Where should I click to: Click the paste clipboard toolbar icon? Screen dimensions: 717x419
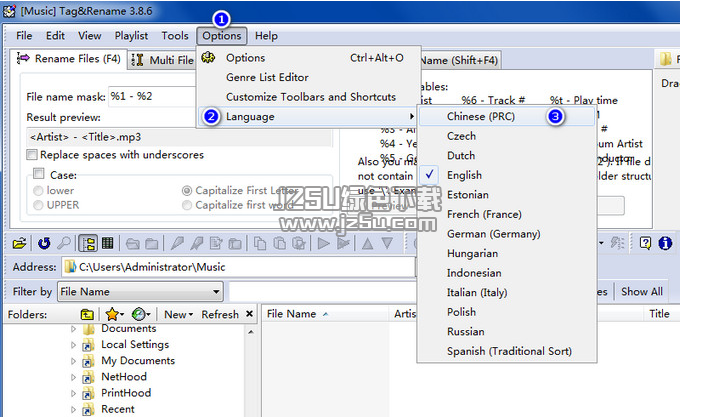(279, 243)
